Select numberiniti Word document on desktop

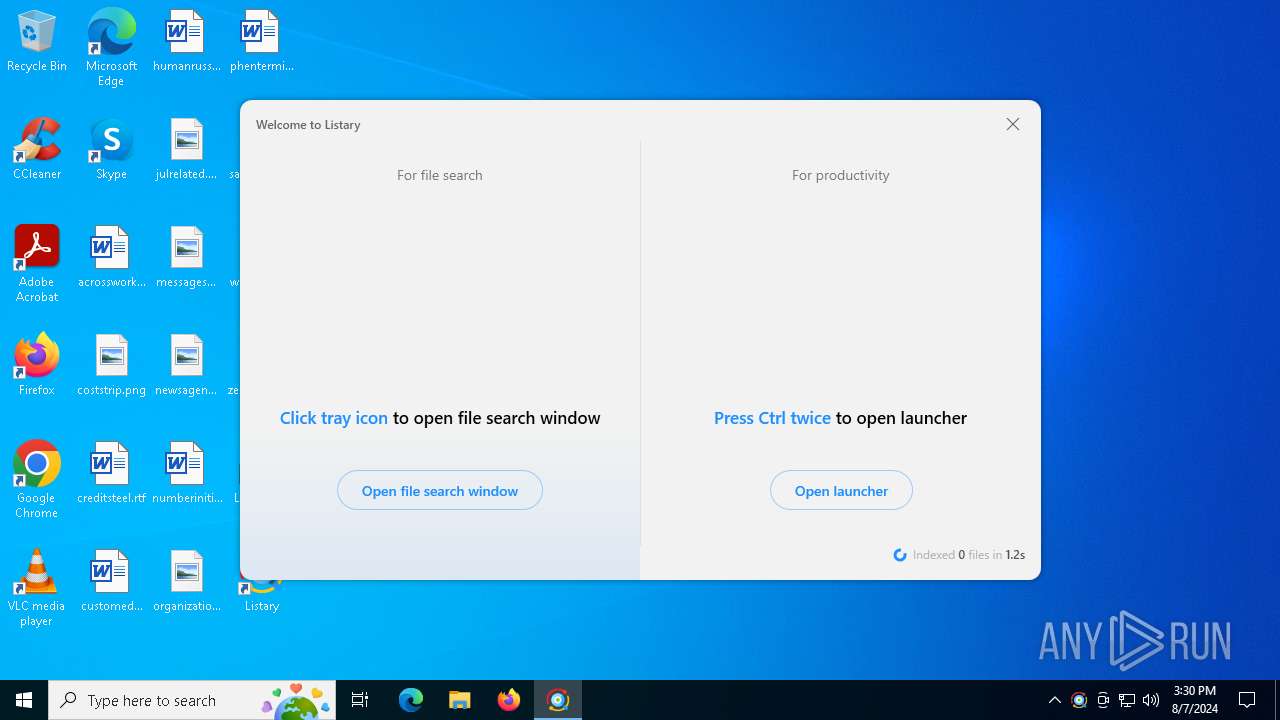(x=186, y=474)
